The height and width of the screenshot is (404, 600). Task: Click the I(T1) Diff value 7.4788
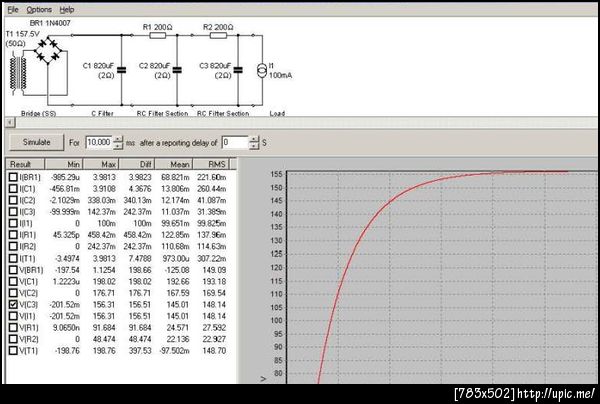(140, 258)
